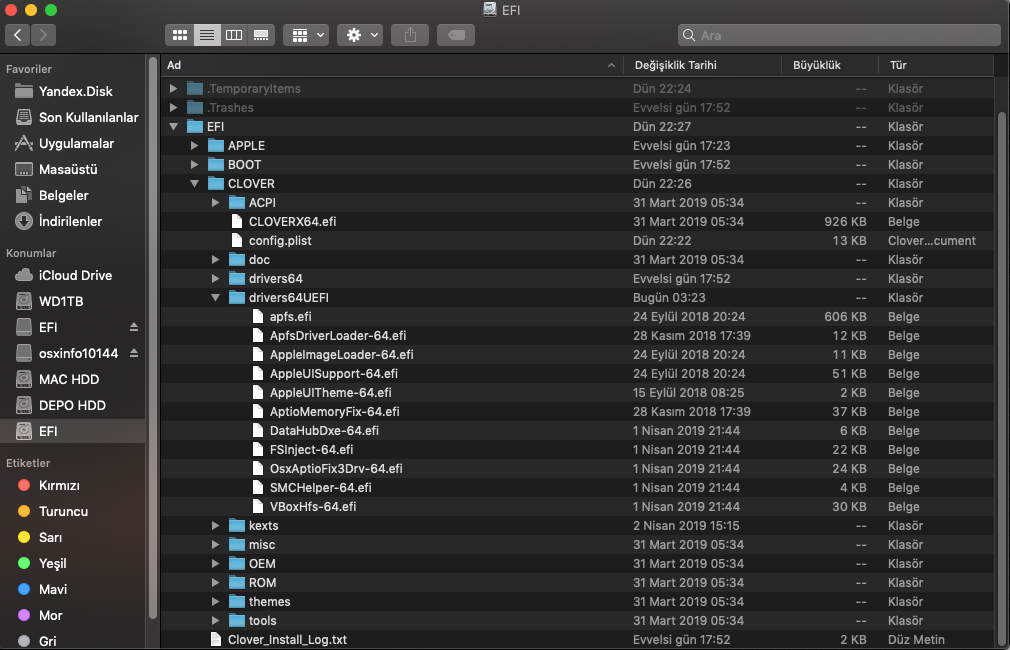Open iCloud Drive in sidebar
Screen dimensions: 1010x650
(x=75, y=276)
